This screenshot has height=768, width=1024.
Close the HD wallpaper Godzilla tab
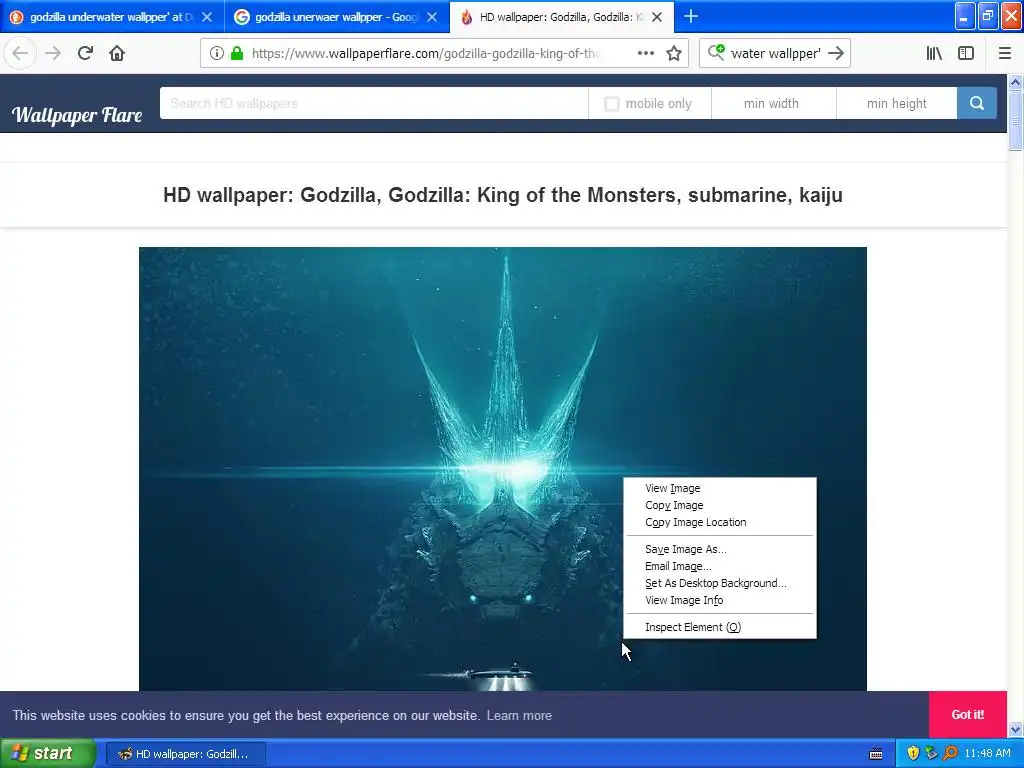657,17
